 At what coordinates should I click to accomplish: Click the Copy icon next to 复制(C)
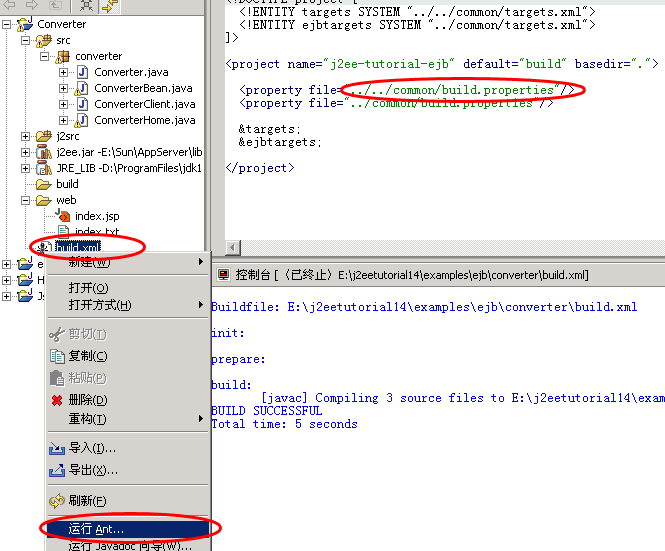pos(57,356)
